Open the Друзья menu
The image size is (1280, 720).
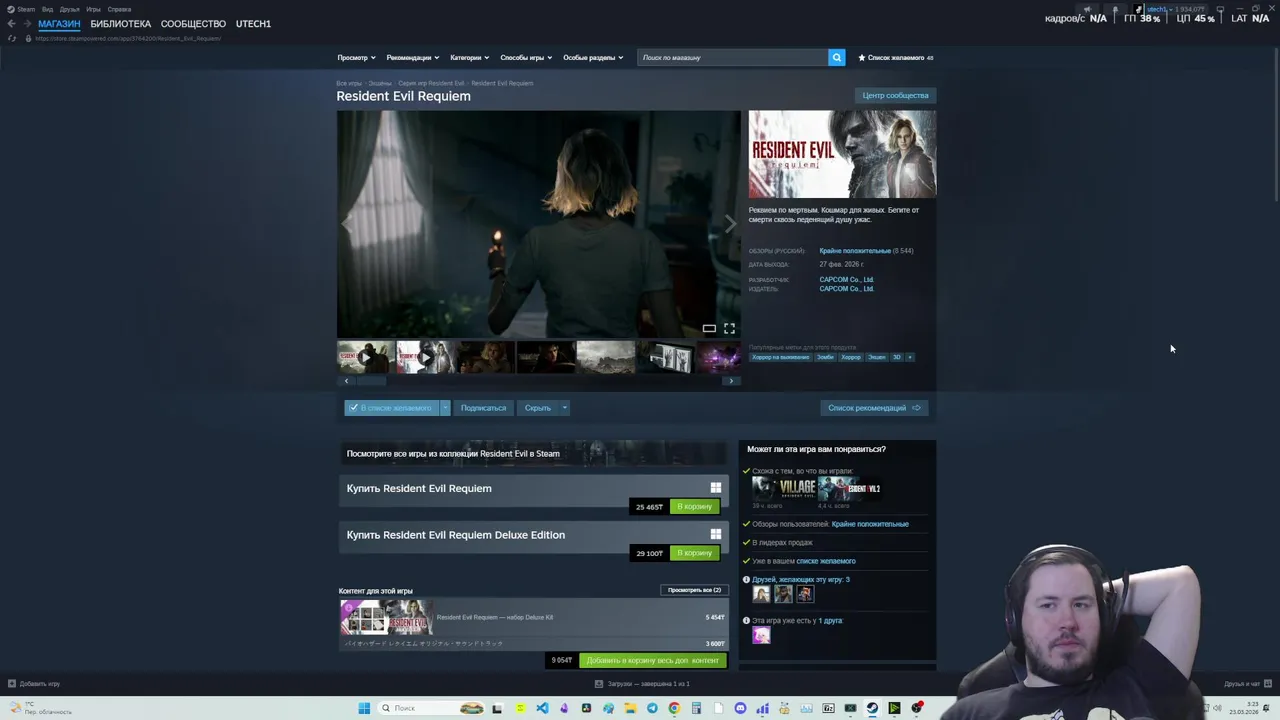tap(69, 9)
